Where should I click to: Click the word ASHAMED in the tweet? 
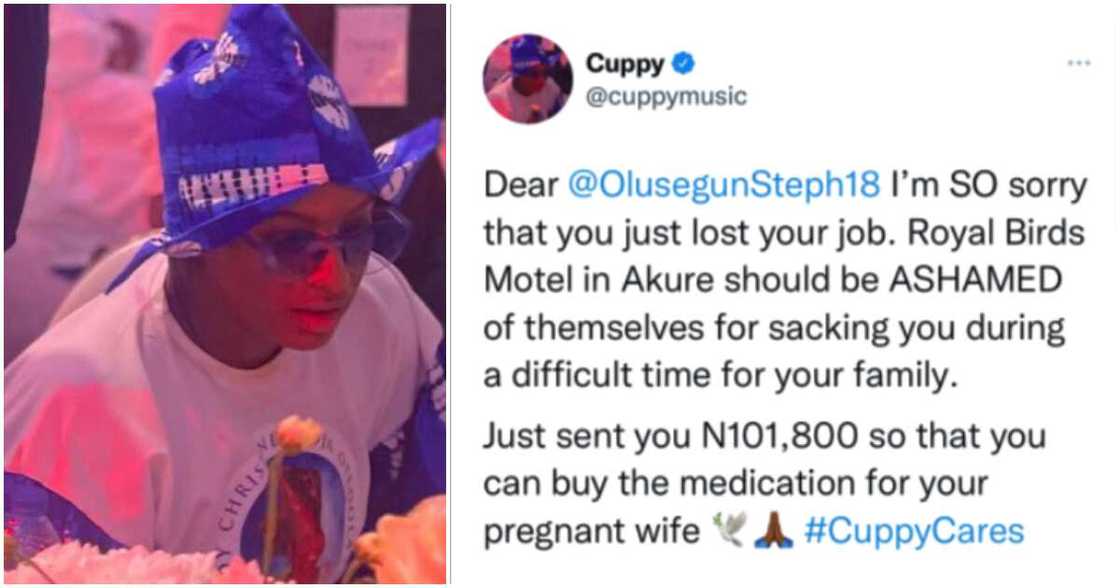tap(974, 280)
